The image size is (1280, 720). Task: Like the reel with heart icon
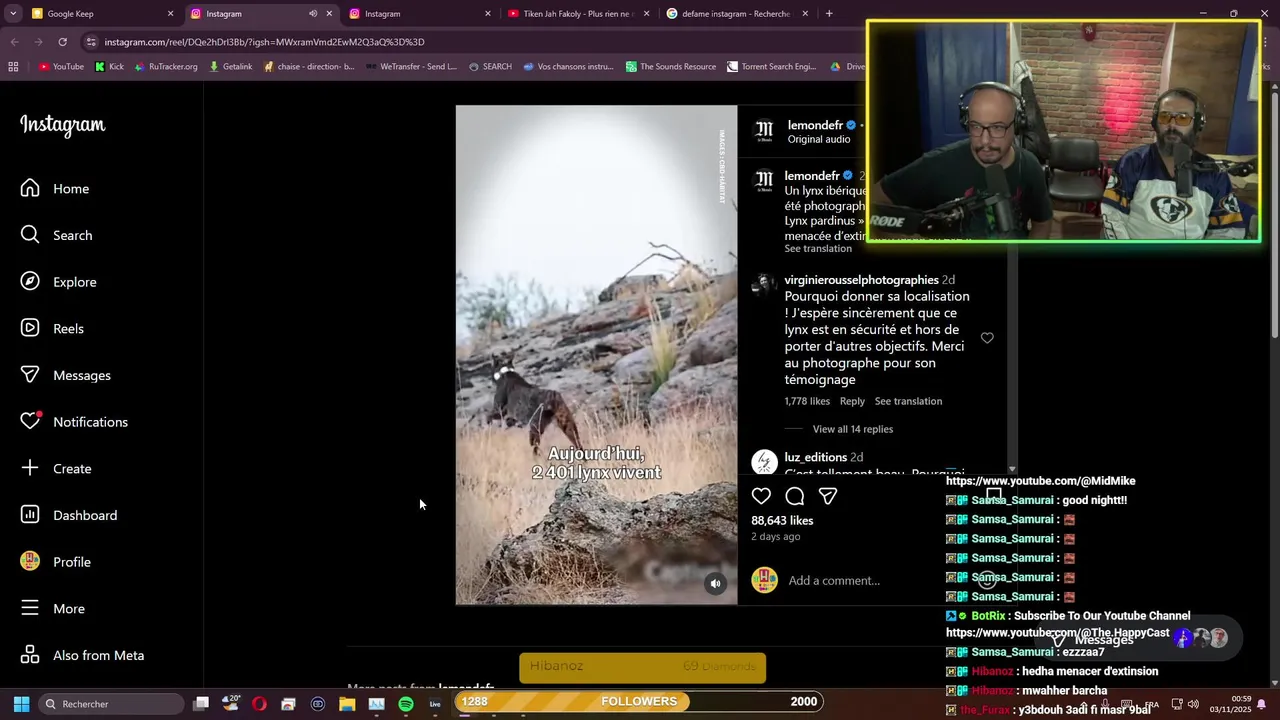[761, 496]
